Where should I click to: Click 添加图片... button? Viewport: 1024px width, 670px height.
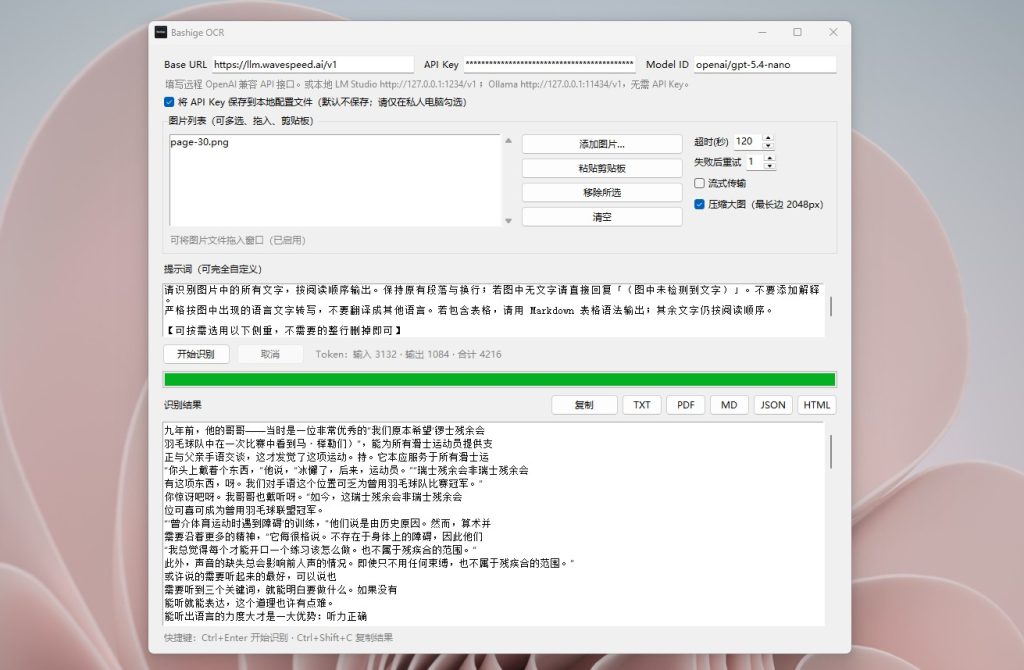click(601, 144)
